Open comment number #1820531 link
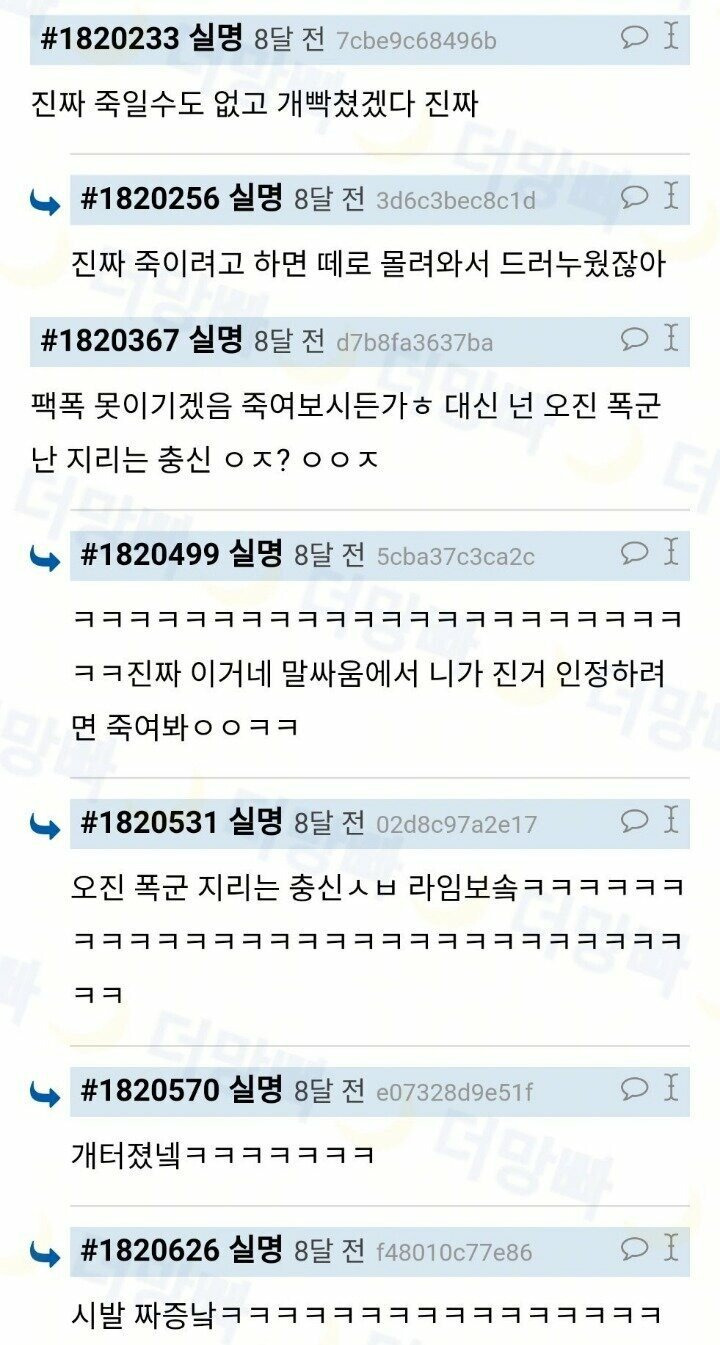 point(149,823)
